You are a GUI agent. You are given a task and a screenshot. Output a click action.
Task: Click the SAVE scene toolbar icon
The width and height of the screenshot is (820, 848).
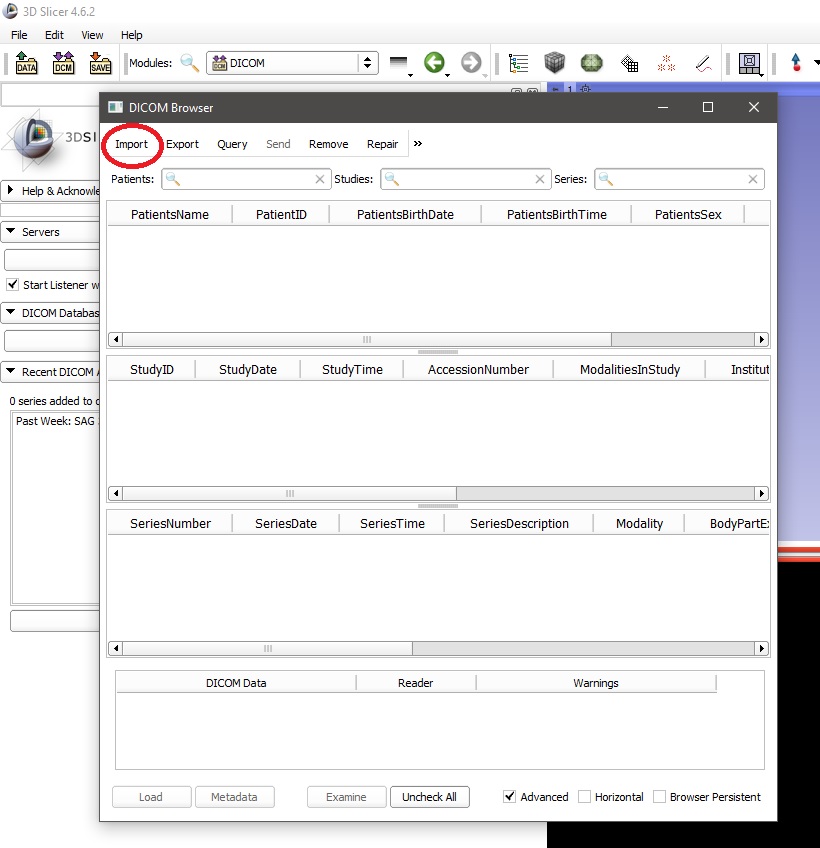click(x=100, y=64)
